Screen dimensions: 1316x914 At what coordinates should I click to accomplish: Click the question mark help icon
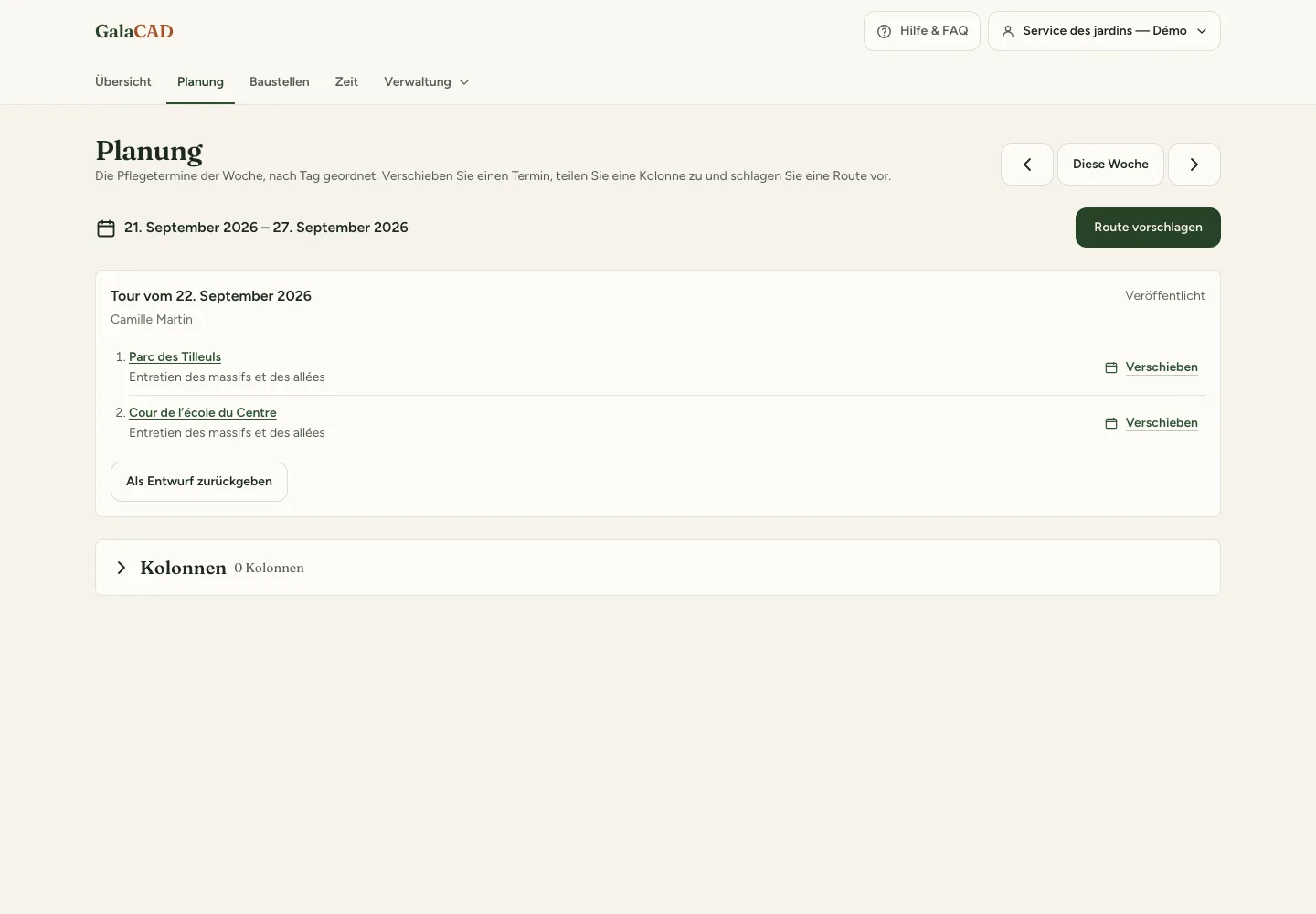pyautogui.click(x=884, y=31)
